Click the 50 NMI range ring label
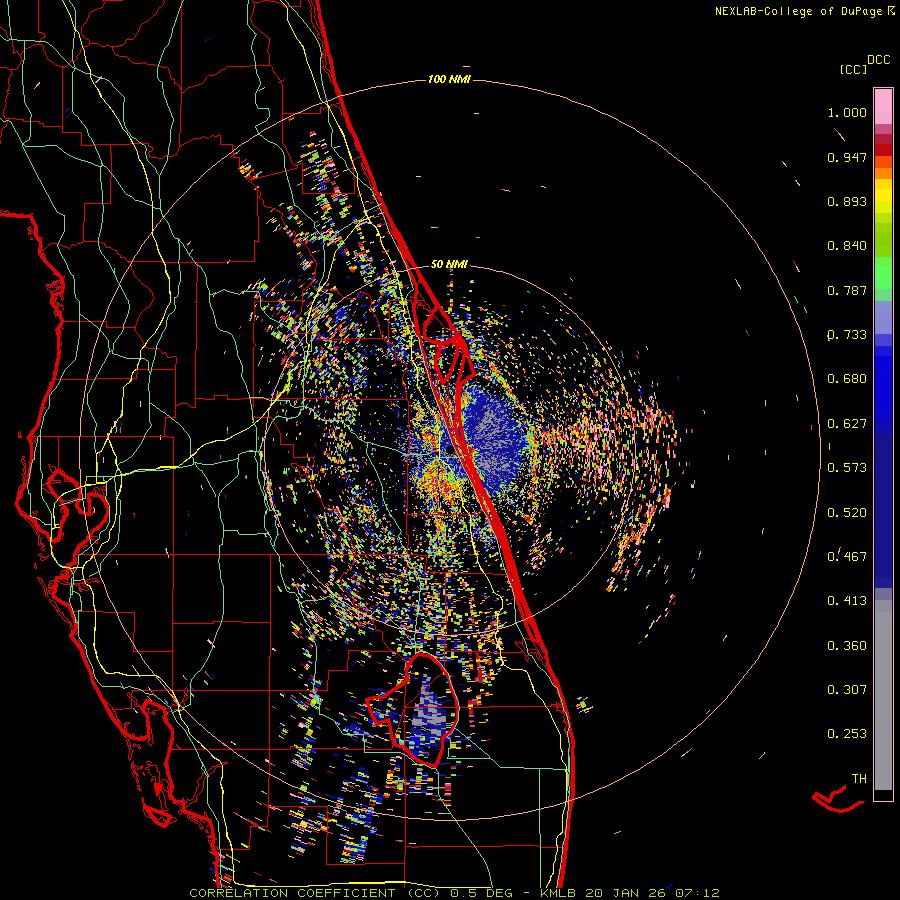900x900 pixels. point(449,264)
